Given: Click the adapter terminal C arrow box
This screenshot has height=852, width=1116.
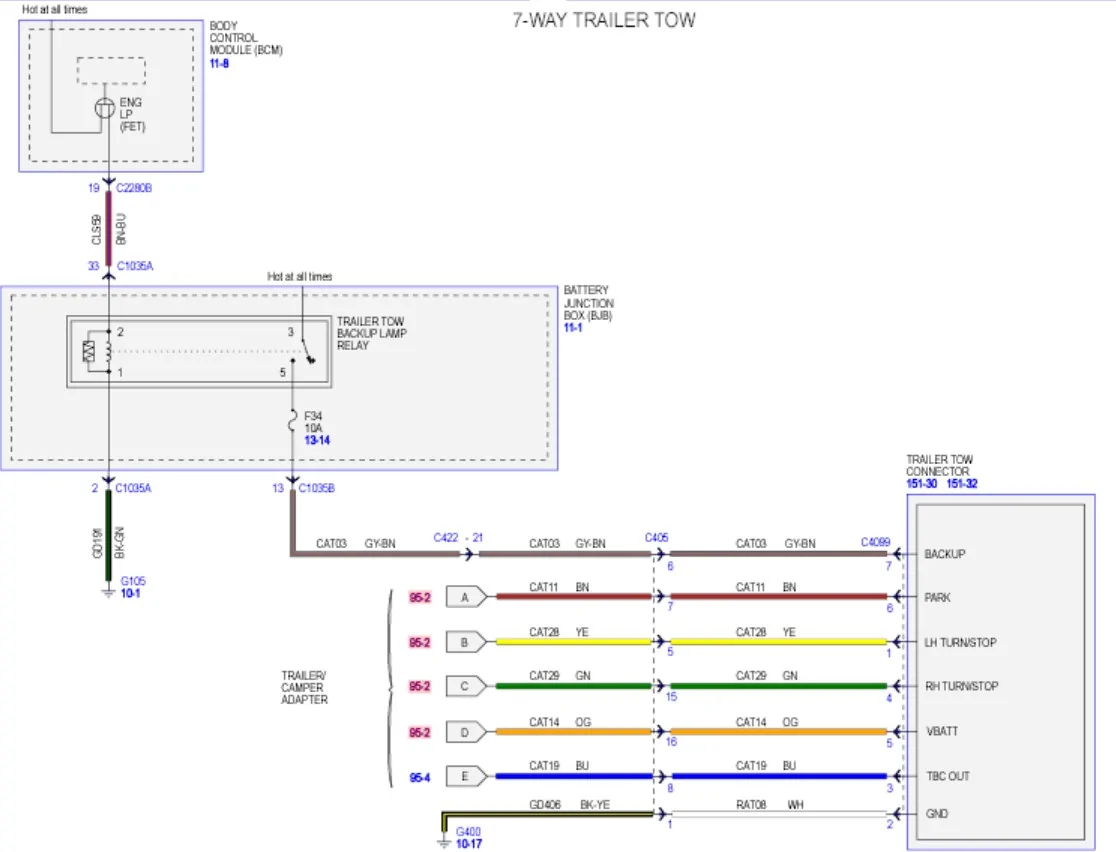Looking at the screenshot, I should pyautogui.click(x=467, y=687).
